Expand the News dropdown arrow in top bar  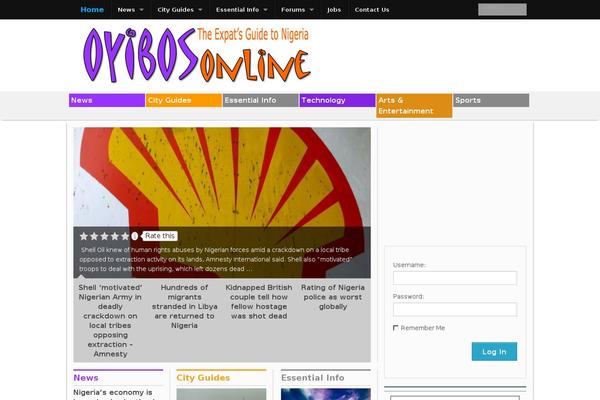tap(142, 10)
